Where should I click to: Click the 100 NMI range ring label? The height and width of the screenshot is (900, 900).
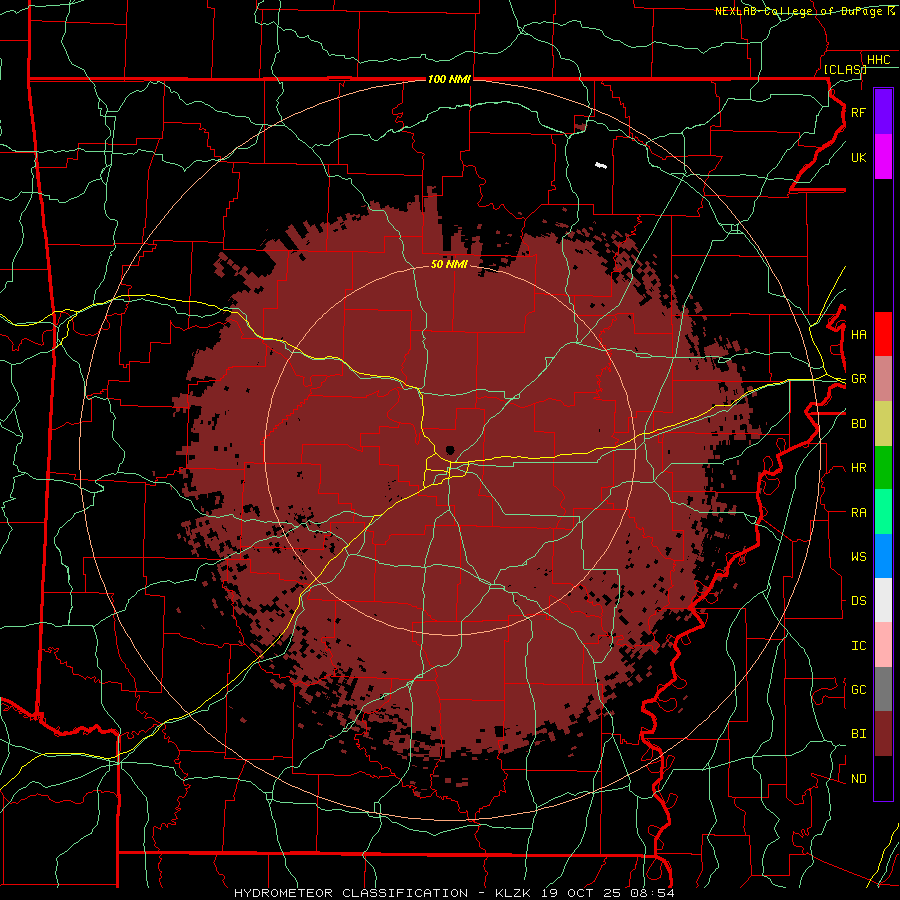click(449, 79)
